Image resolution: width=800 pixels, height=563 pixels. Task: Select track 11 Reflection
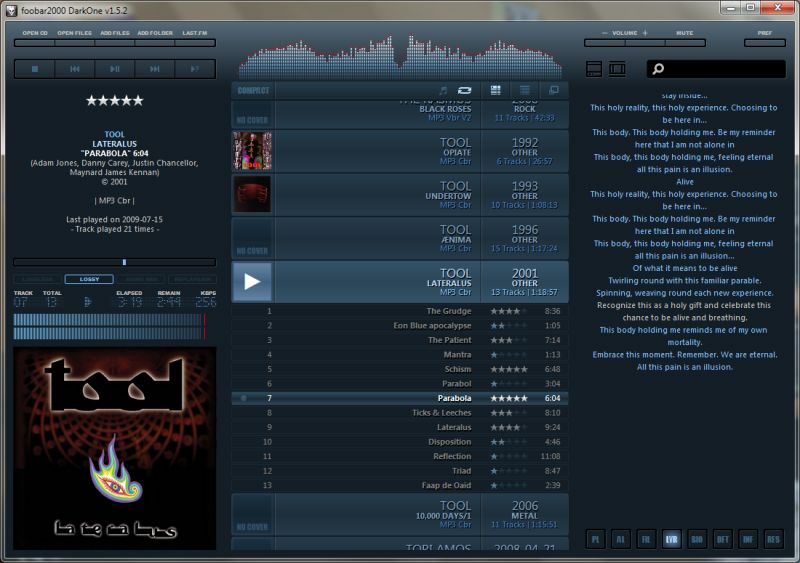(400, 456)
